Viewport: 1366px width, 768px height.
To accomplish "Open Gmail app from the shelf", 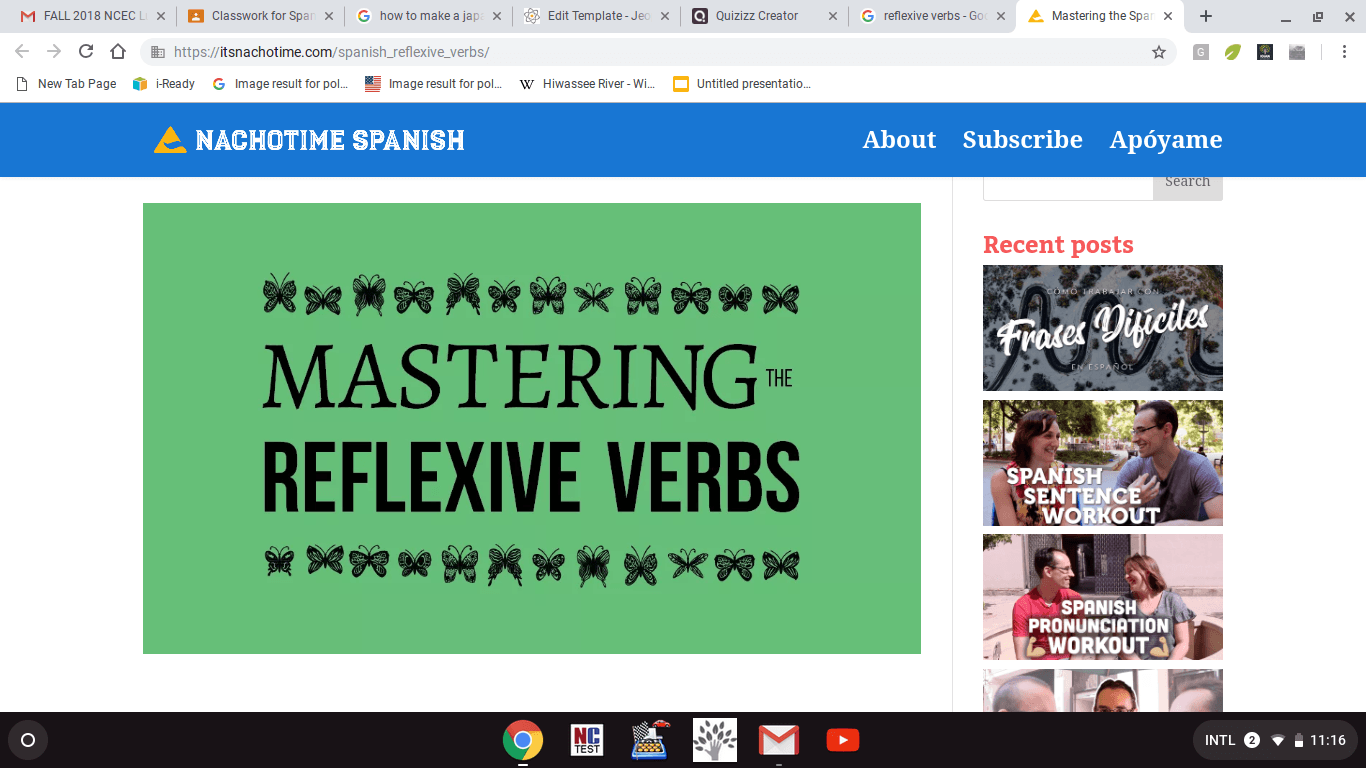I will (778, 740).
